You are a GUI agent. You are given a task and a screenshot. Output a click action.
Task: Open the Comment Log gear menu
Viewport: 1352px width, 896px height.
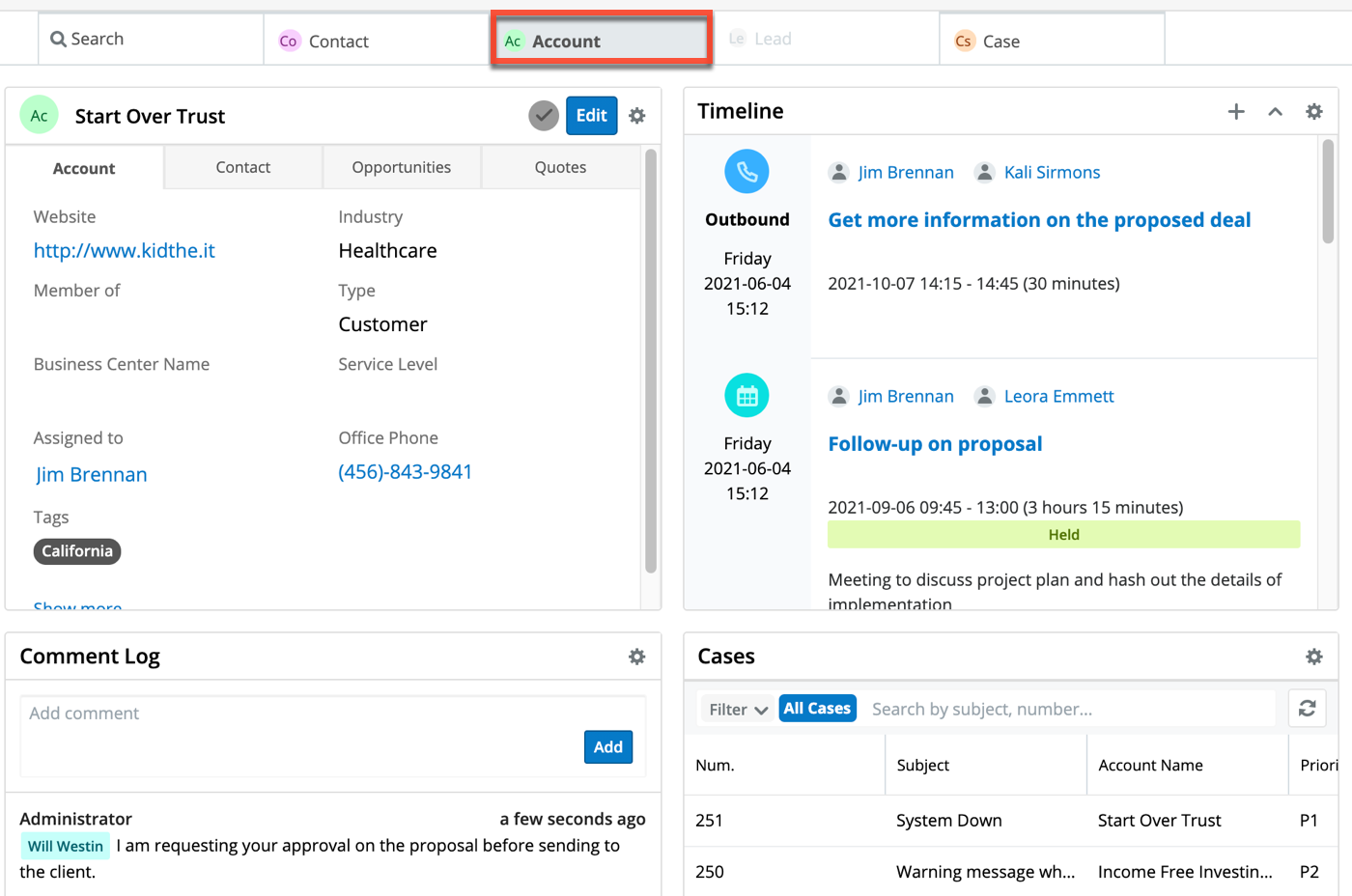tap(636, 657)
